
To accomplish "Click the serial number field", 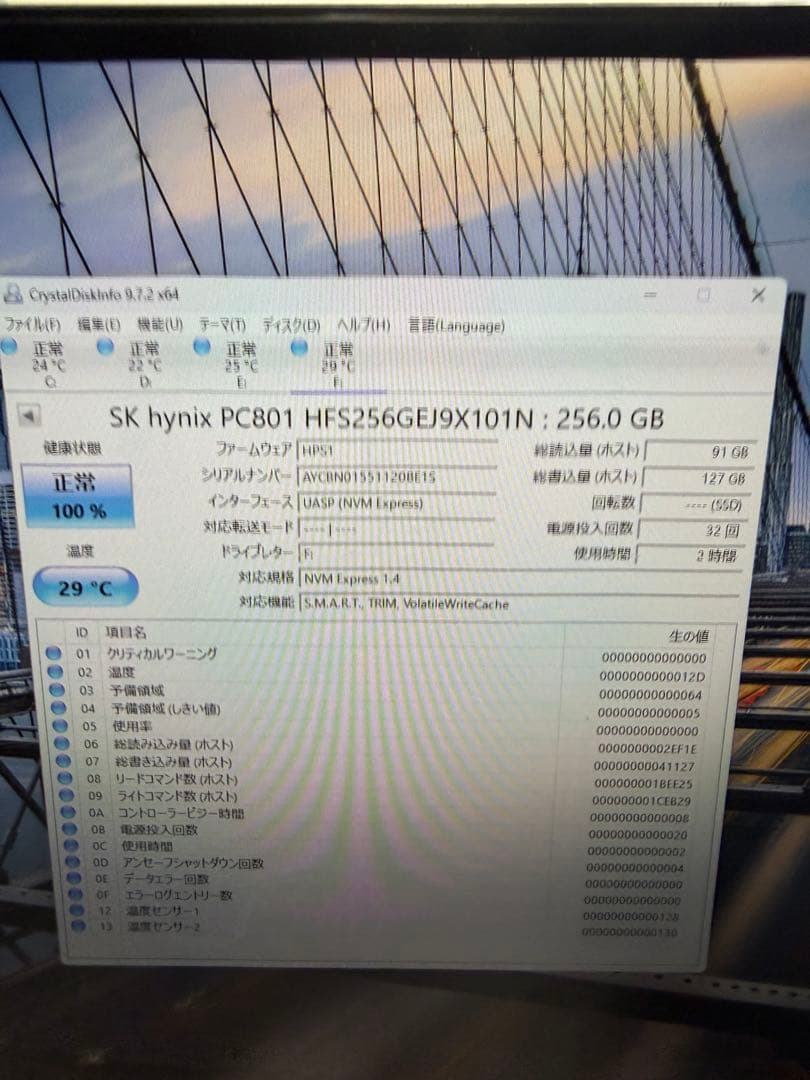I will 397,476.
